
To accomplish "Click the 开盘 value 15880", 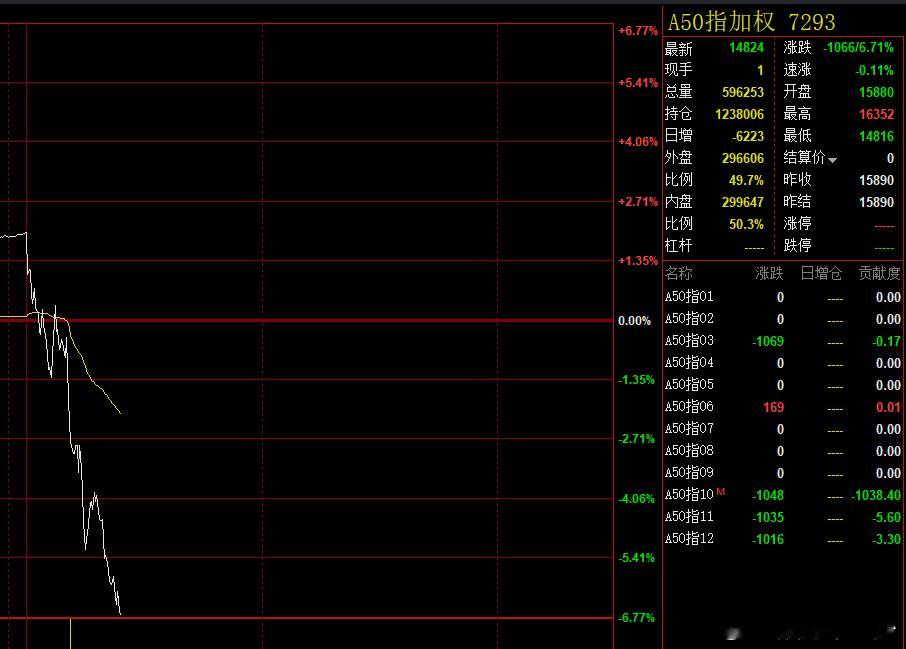I will tap(877, 92).
